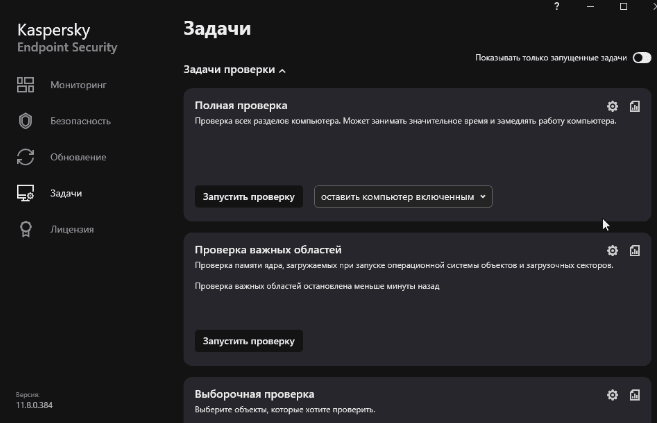The width and height of the screenshot is (657, 423).
Task: Start Проверка важных областей with Запустить проверку
Action: (249, 341)
